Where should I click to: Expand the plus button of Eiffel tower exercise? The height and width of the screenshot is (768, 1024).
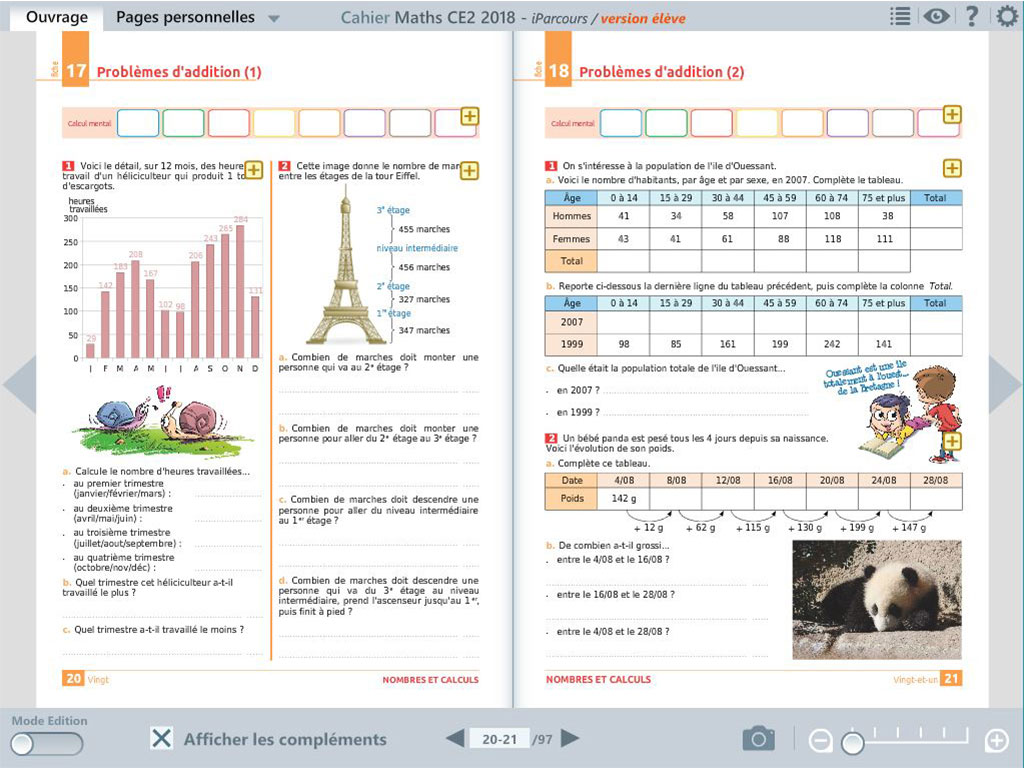[469, 171]
